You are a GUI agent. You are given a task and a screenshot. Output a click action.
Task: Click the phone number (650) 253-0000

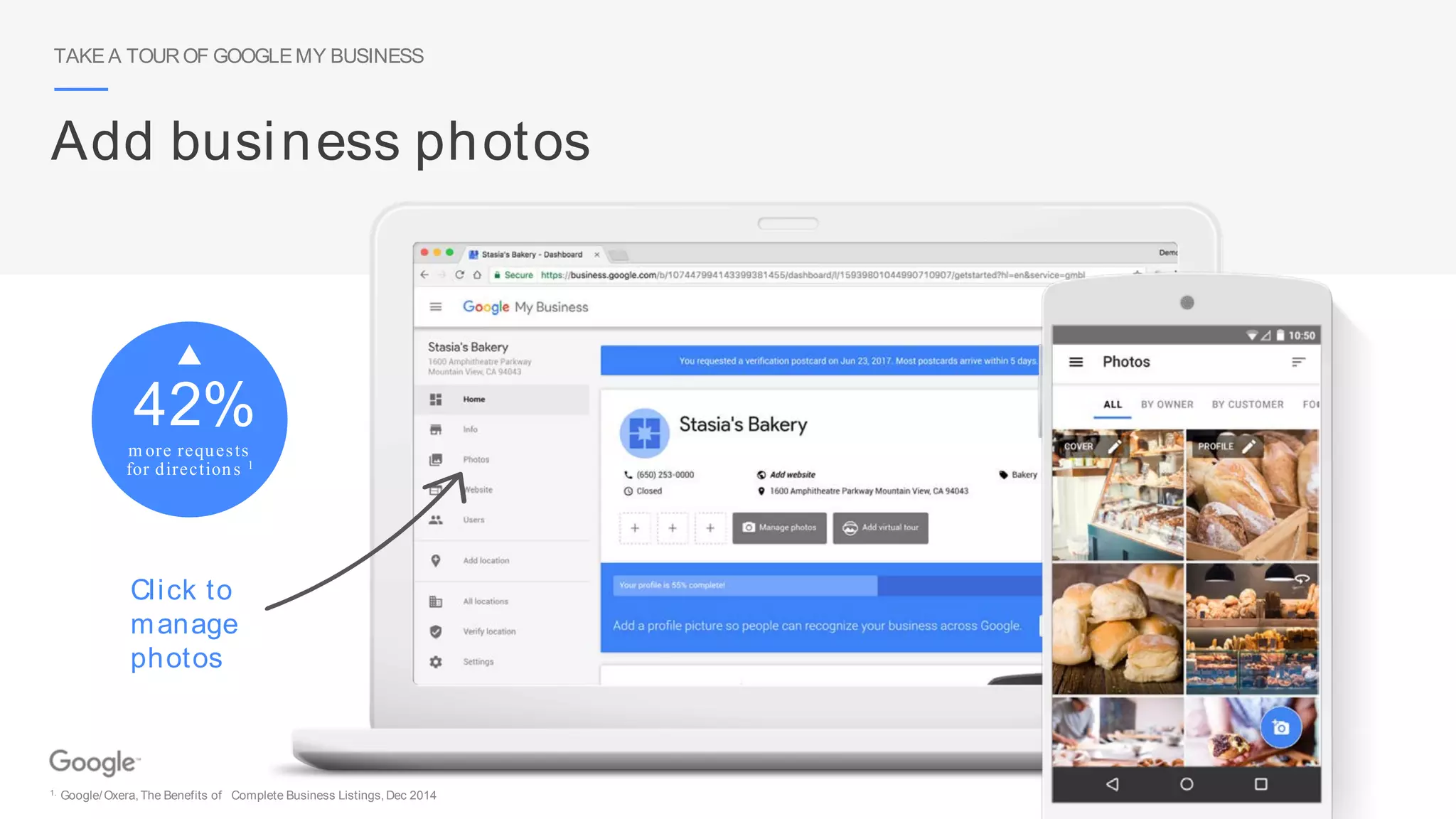coord(665,475)
